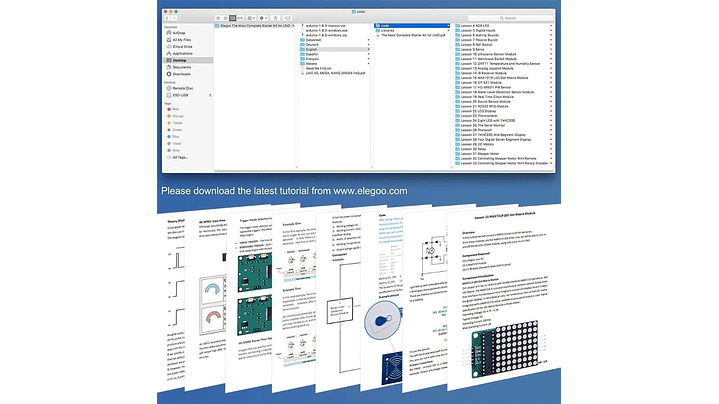Viewport: 719px width, 404px height.
Task: Switch Finder to icon view
Action: (218, 18)
